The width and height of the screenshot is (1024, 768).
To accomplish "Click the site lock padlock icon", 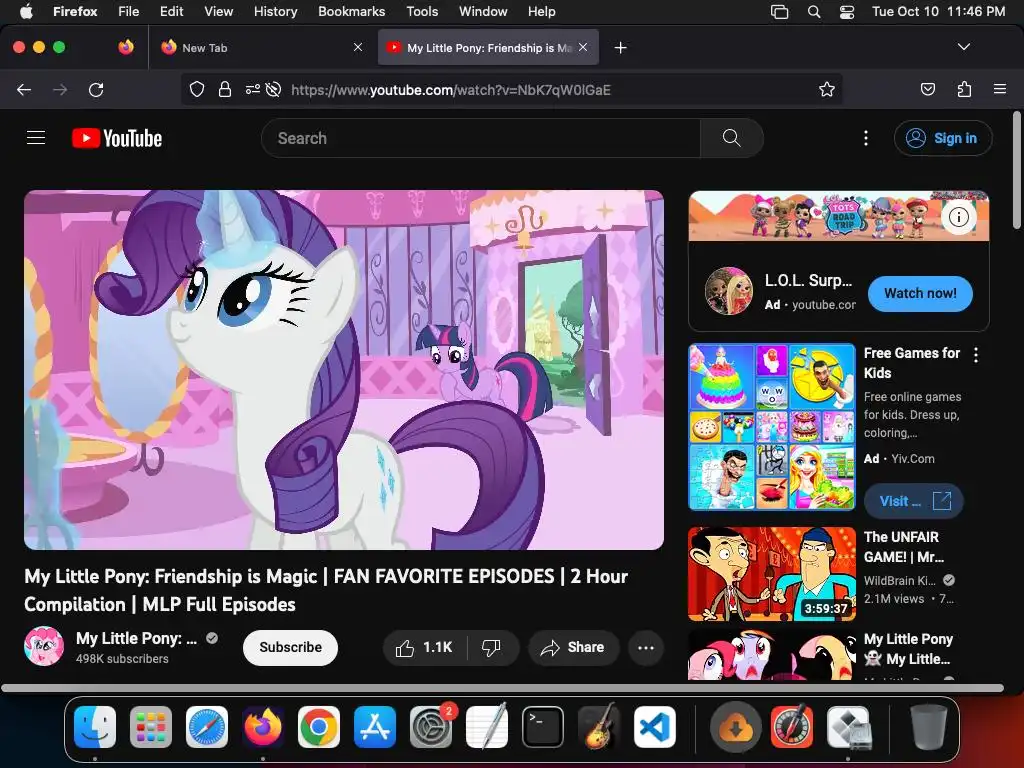I will [225, 89].
